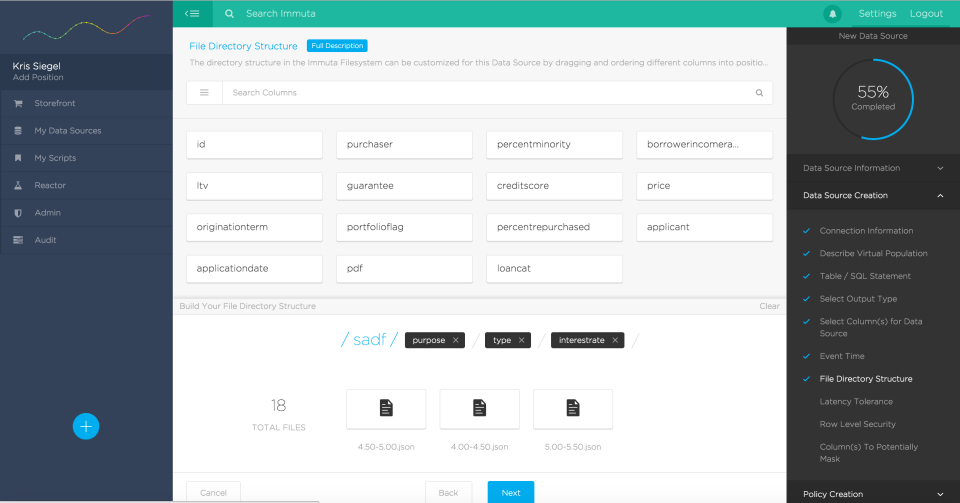Select the ltv column chip
The image size is (960, 503).
[x=254, y=186]
